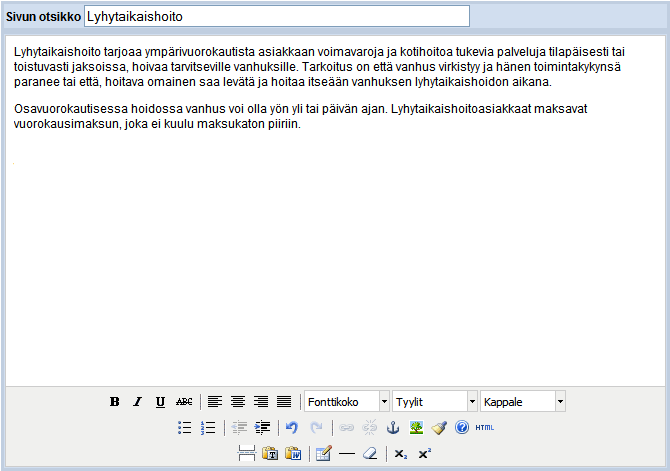Screen dimensions: 670x471
Task: Insert a hyperlink with the chain icon
Action: 347,427
